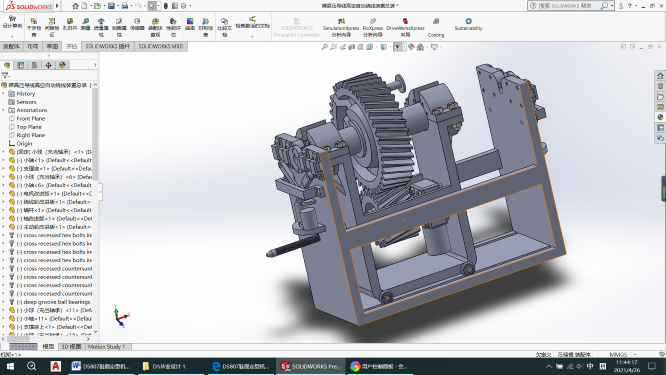Open the ConfigurationManager tab icon

(34, 65)
